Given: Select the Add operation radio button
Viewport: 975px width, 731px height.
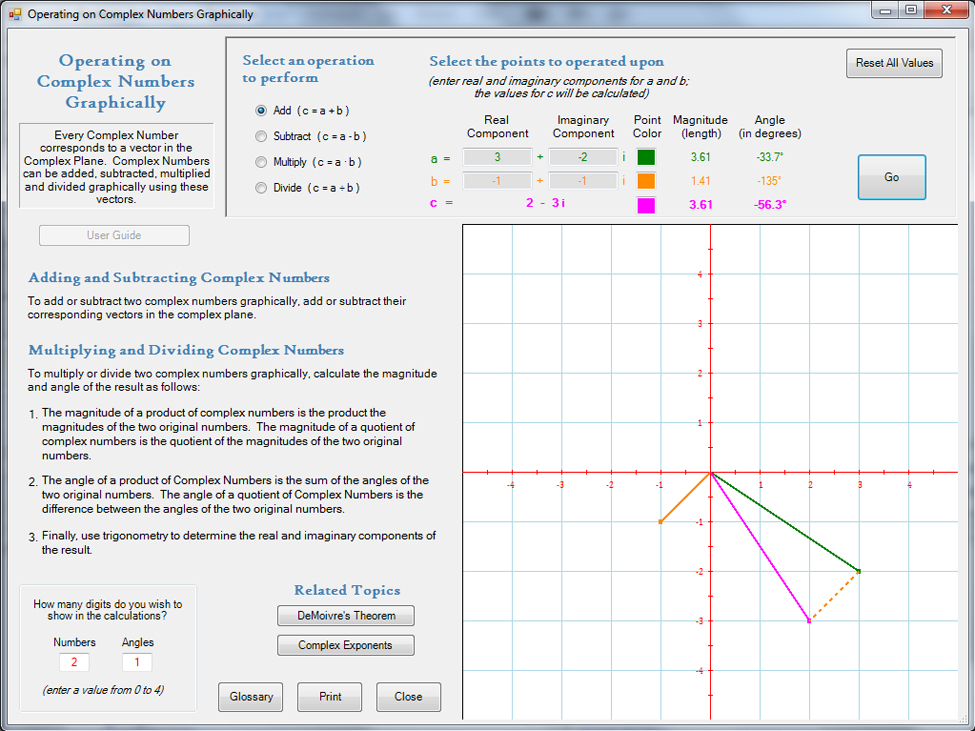Looking at the screenshot, I should [262, 111].
